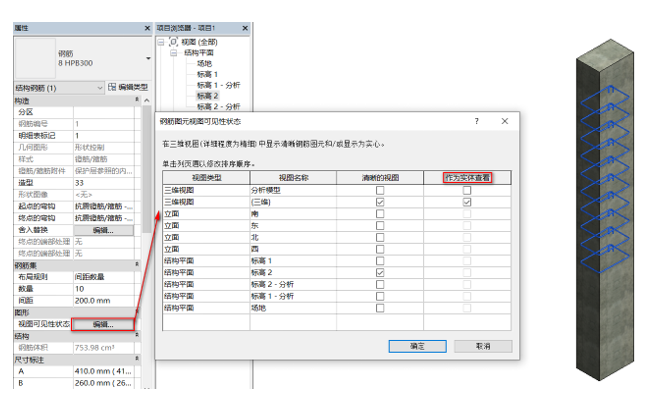Image resolution: width=659 pixels, height=399 pixels.
Task: Click the 间距 value 200.0 mm
Action: [x=104, y=300]
